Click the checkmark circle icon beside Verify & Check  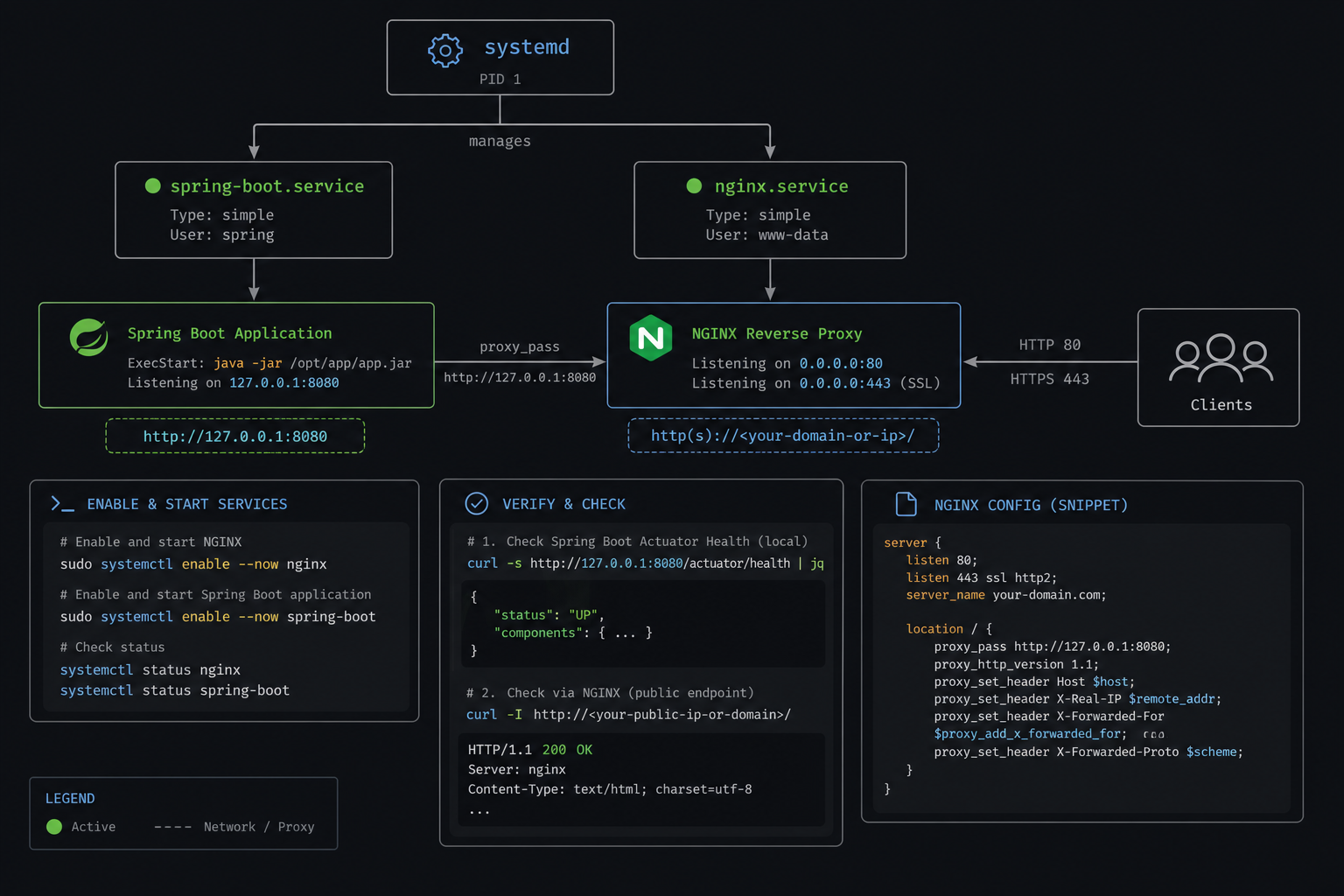[477, 503]
